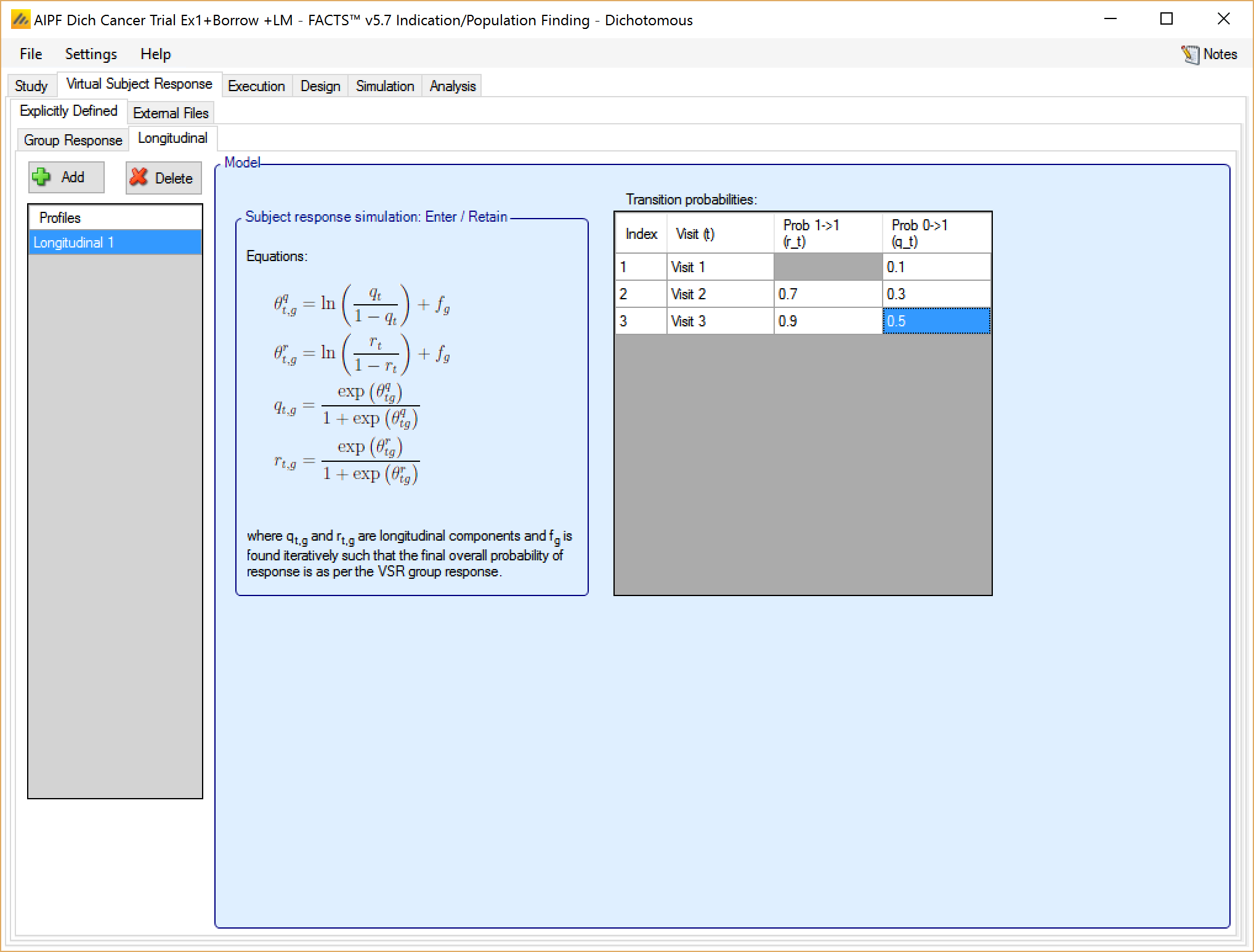Click the Prob 0->1 (q_t) column header
Screen dimensions: 1254x952
(936, 233)
